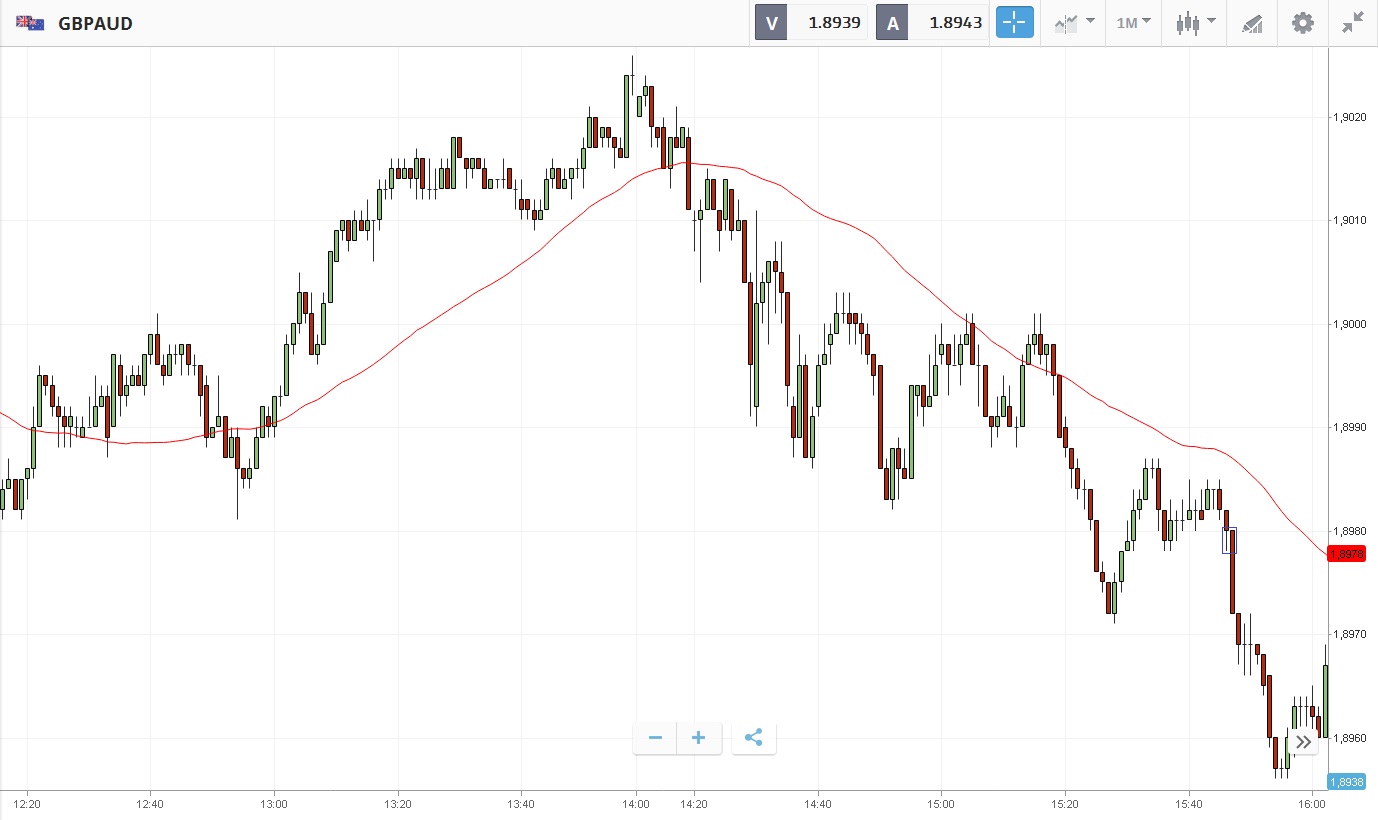Viewport: 1378px width, 820px height.
Task: Open the drawing tools icon
Action: point(1252,22)
